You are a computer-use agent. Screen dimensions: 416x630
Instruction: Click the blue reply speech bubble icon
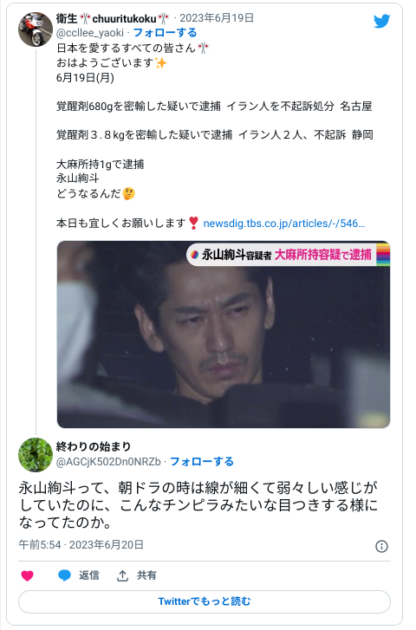click(64, 575)
